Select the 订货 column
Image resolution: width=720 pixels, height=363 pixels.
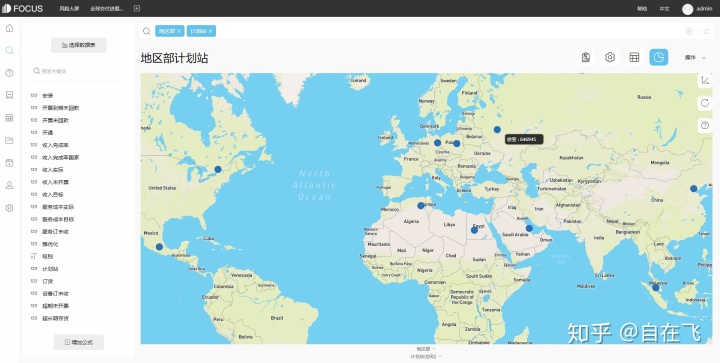[x=48, y=281]
